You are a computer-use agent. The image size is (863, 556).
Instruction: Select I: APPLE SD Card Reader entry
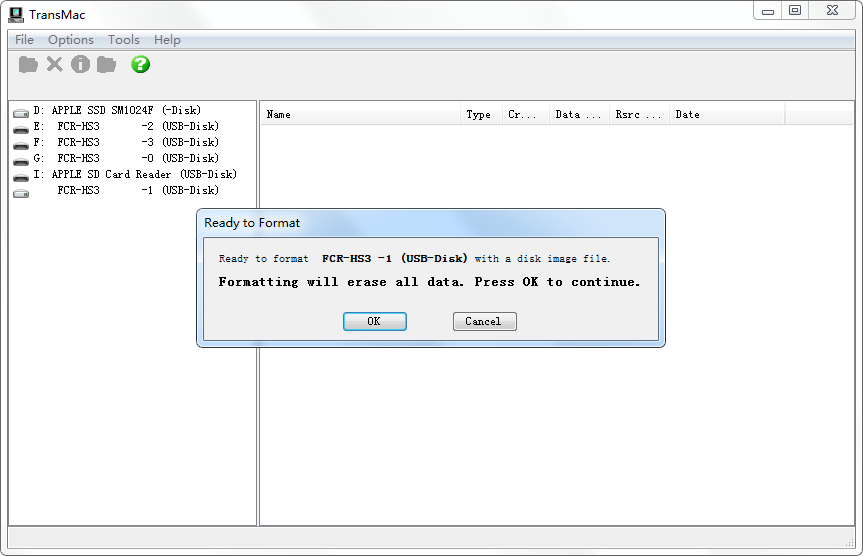[x=135, y=175]
